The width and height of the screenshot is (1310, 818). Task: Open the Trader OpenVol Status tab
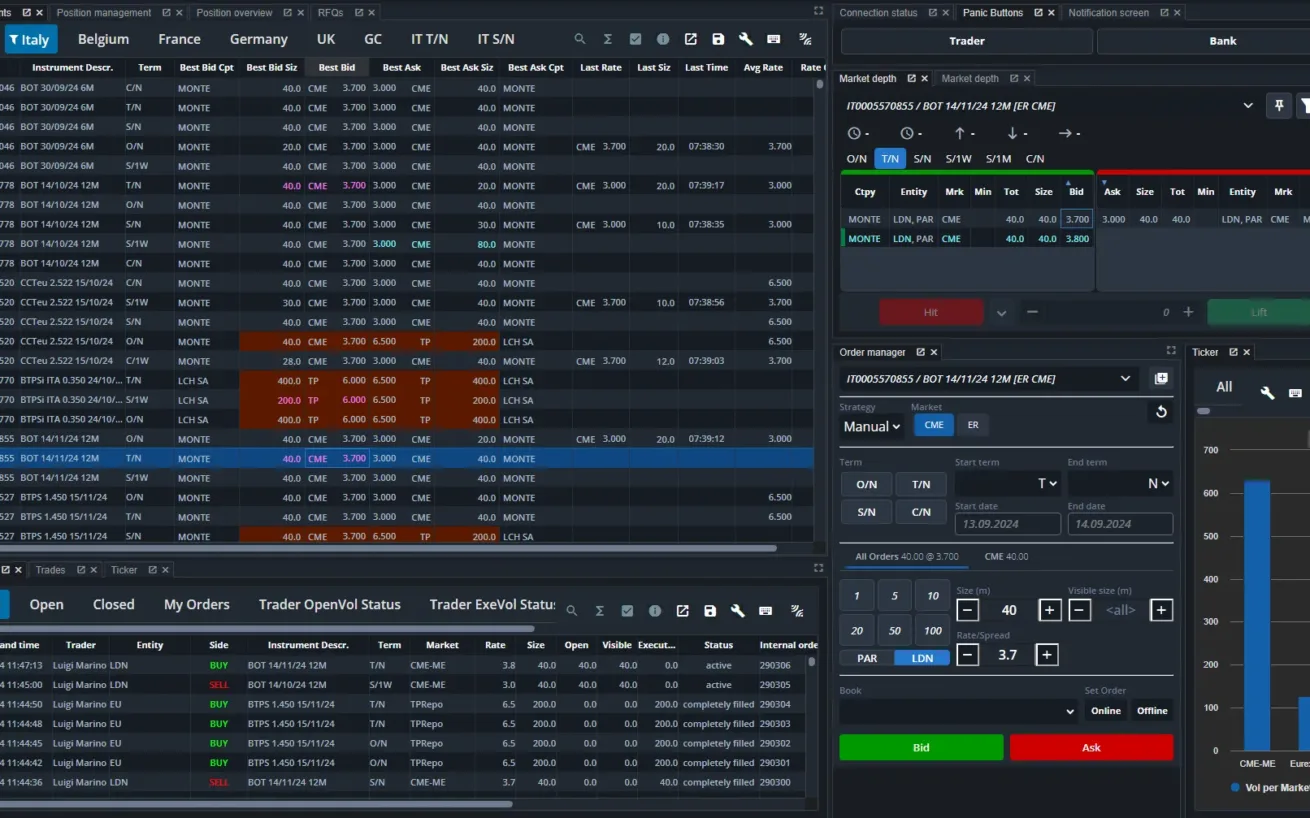point(329,604)
